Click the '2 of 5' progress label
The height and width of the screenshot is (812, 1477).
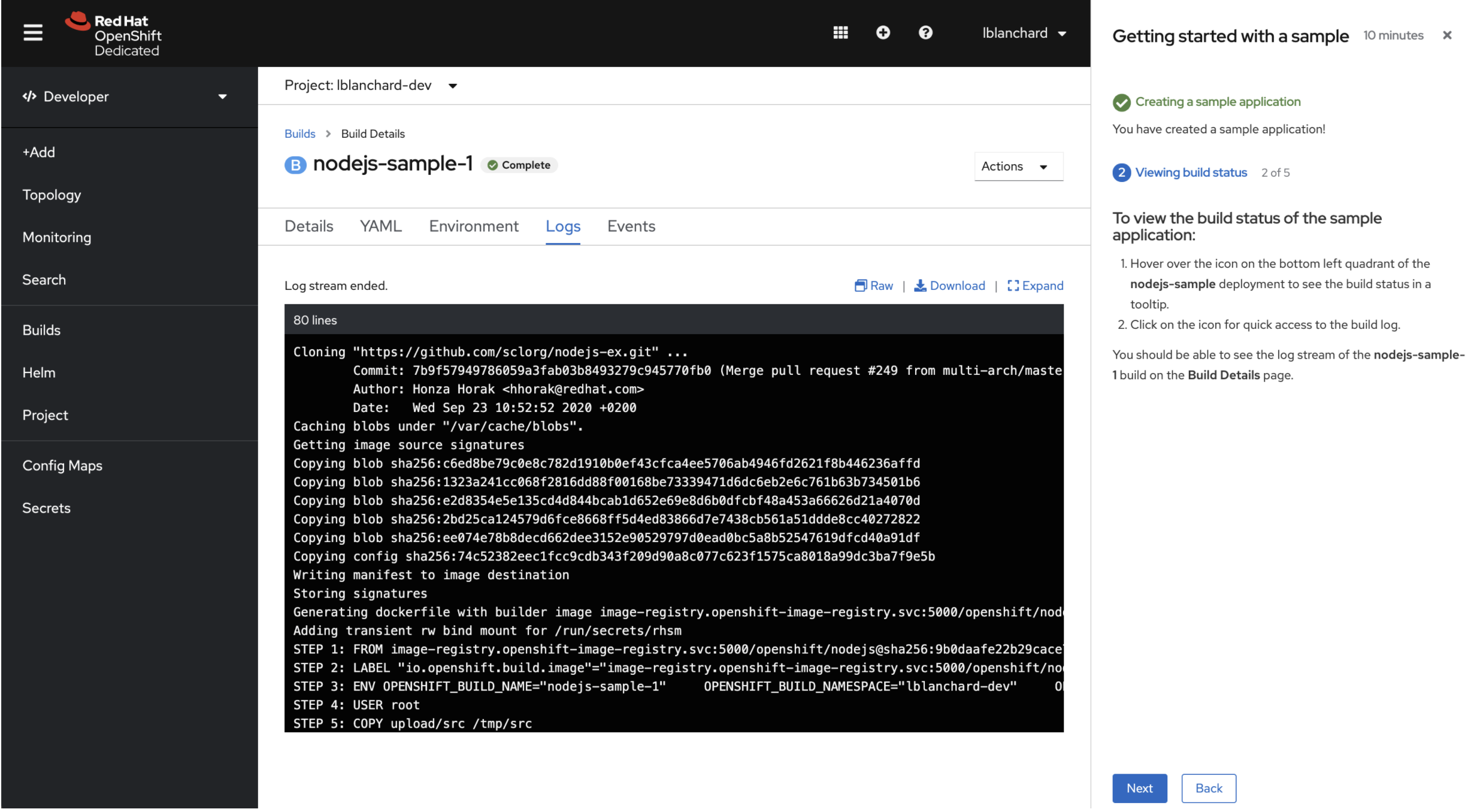tap(1275, 172)
